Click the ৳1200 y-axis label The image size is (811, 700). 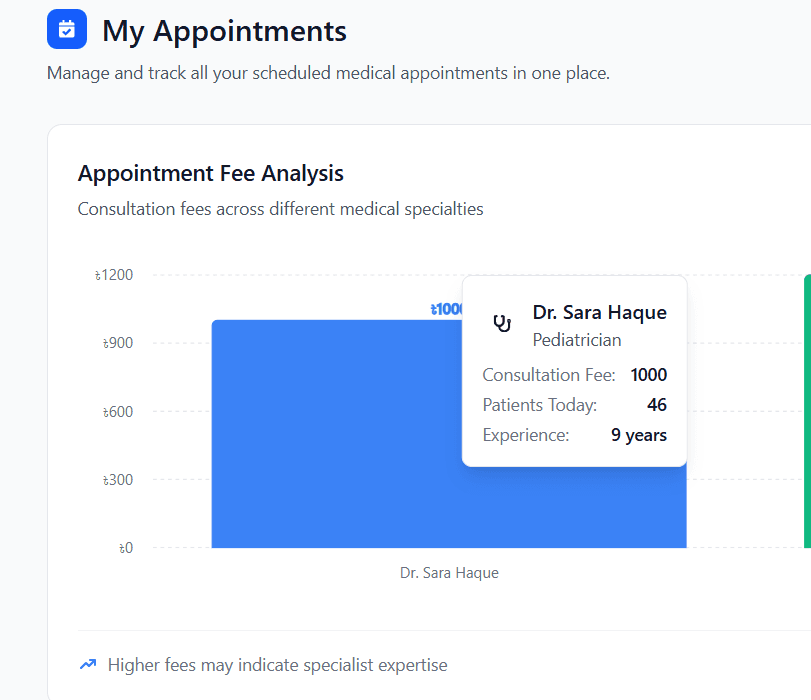coord(117,274)
